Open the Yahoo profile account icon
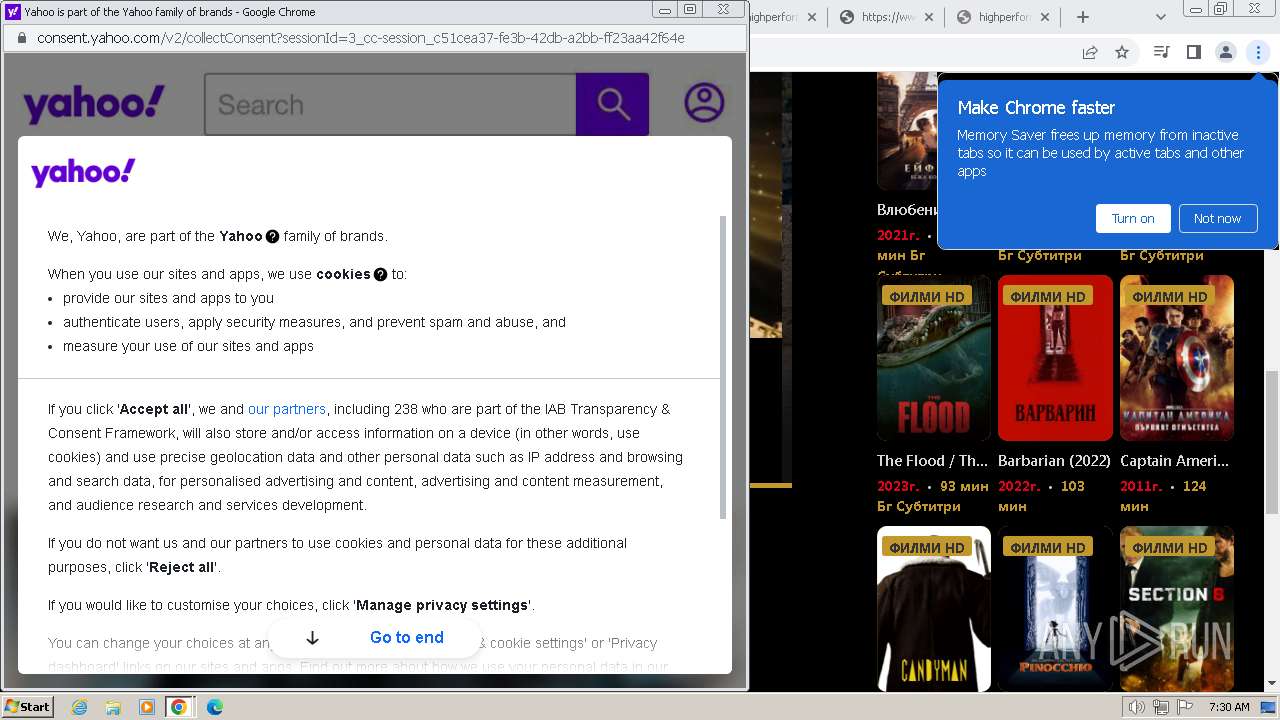1280x720 pixels. pyautogui.click(x=704, y=103)
